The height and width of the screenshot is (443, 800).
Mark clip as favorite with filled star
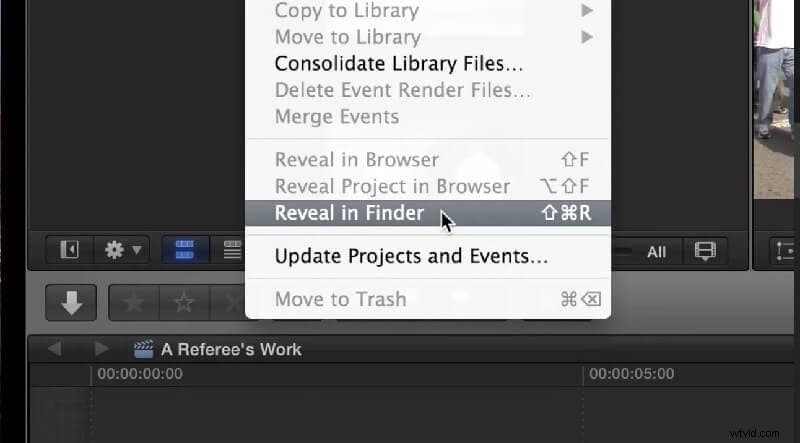[x=134, y=303]
